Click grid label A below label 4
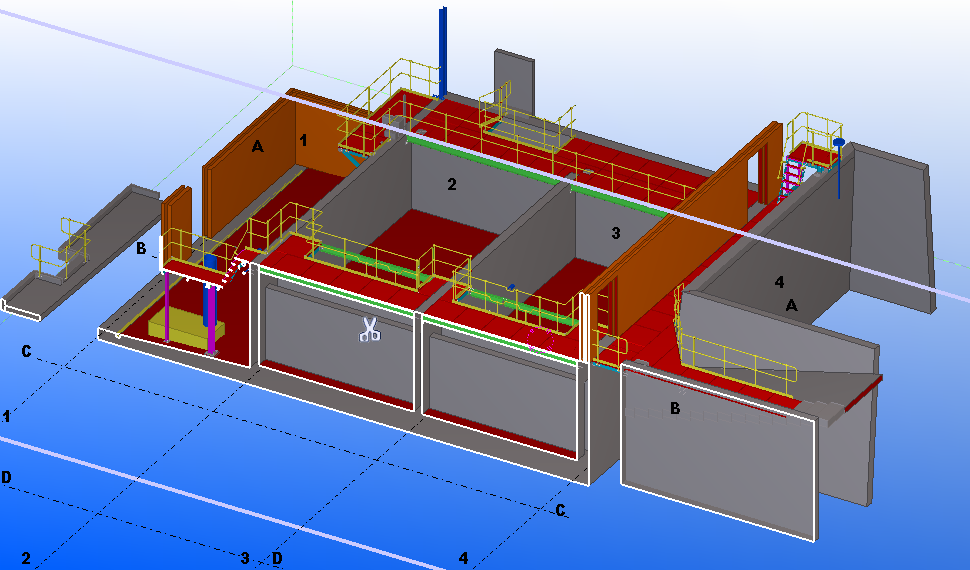 pos(791,305)
